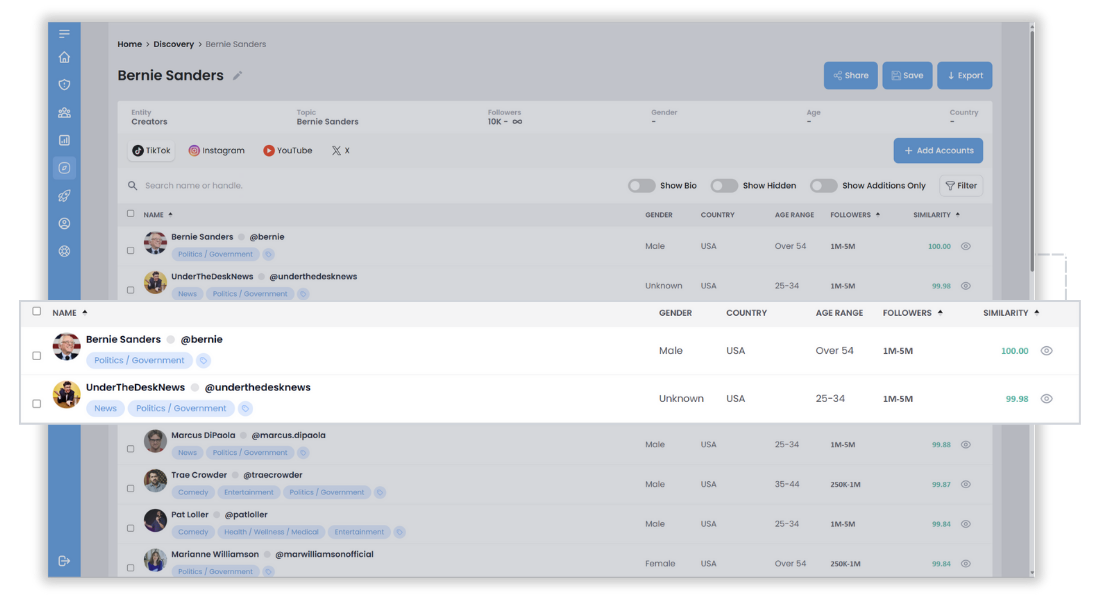Image resolution: width=1100 pixels, height=600 pixels.
Task: Toggle the Show Bio switch
Action: 641,186
